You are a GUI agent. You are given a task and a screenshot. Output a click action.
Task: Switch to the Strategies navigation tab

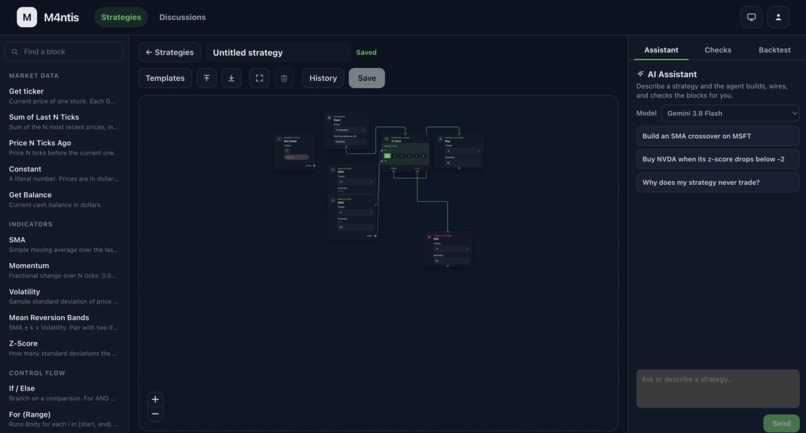tap(121, 17)
